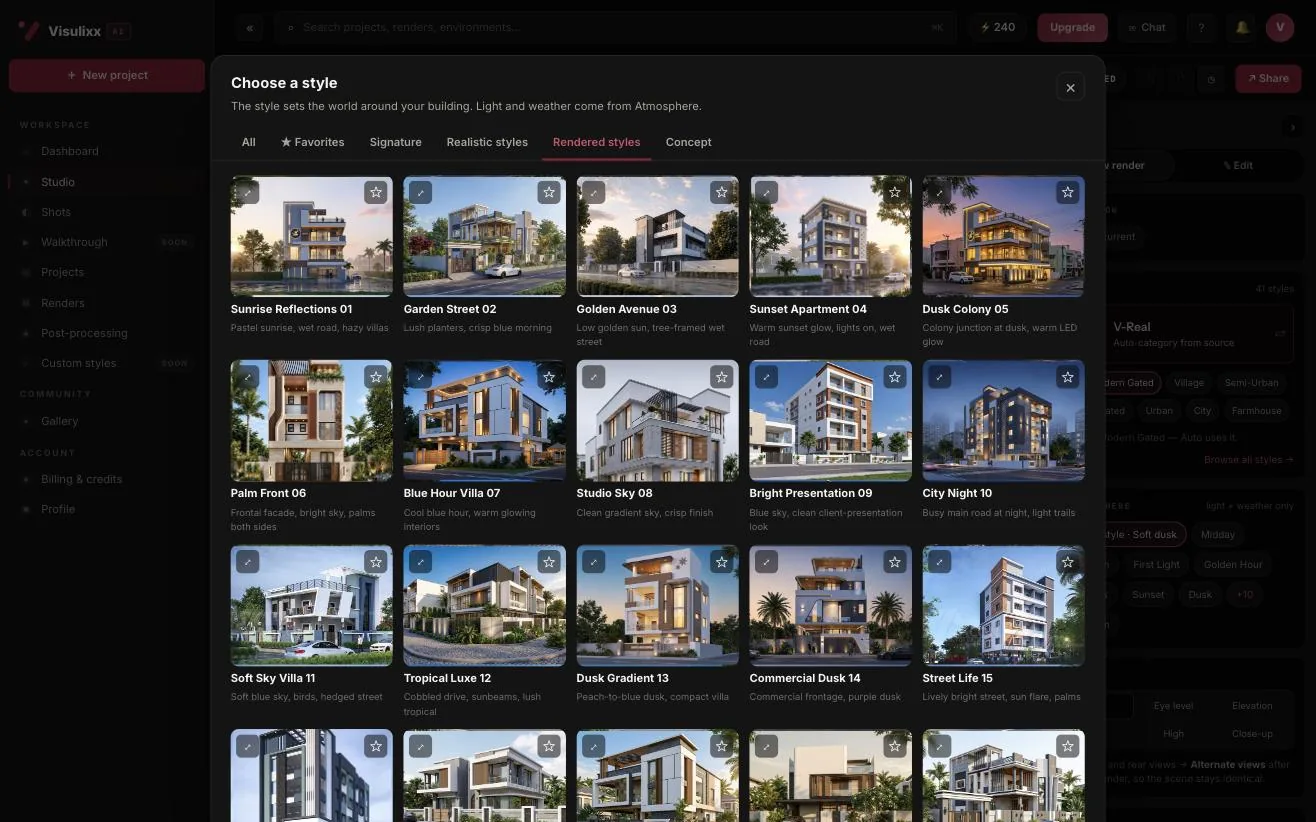Favorite the Sunrise Reflections 01 style

pos(376,192)
